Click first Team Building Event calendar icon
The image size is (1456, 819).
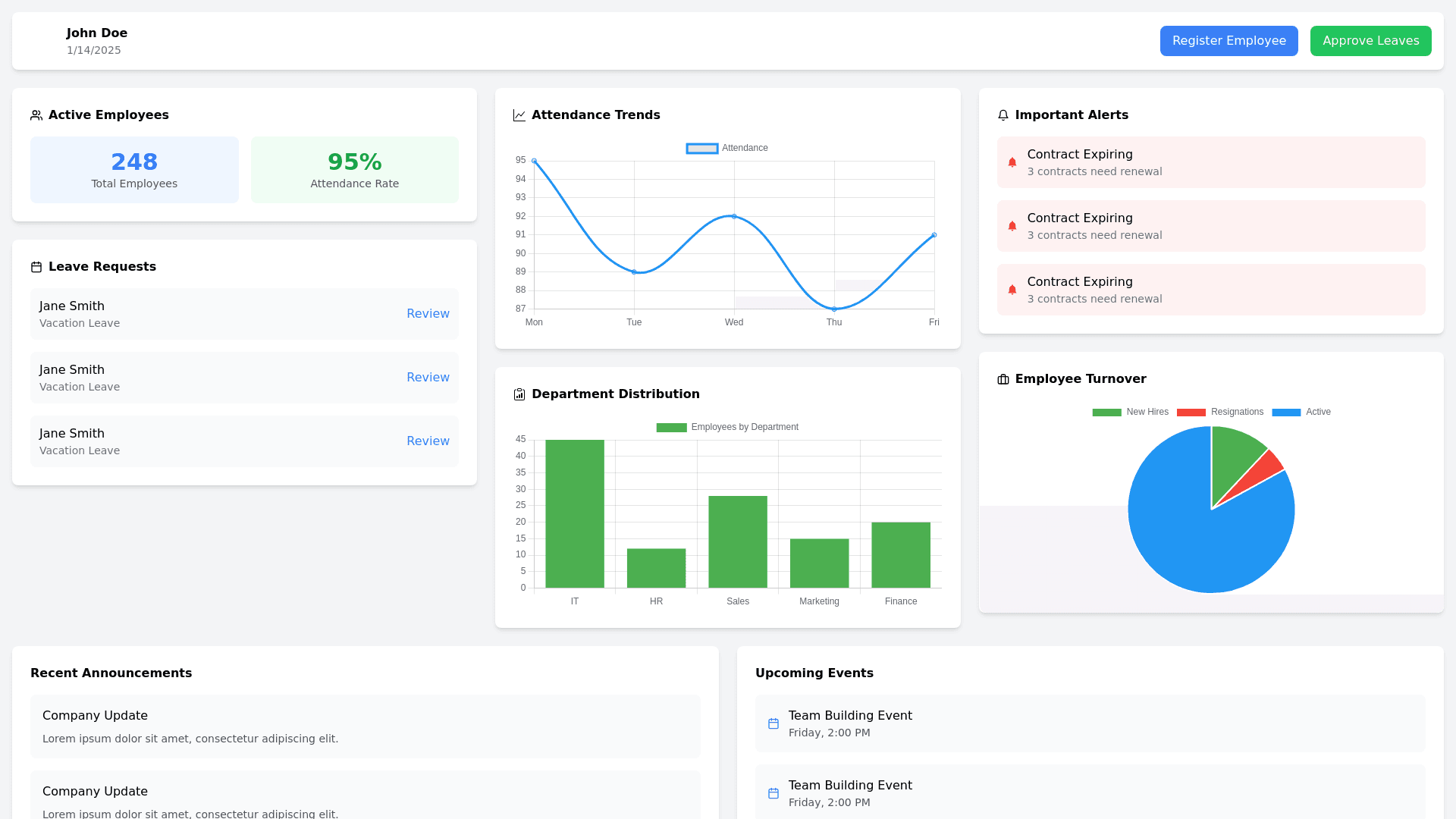(773, 723)
